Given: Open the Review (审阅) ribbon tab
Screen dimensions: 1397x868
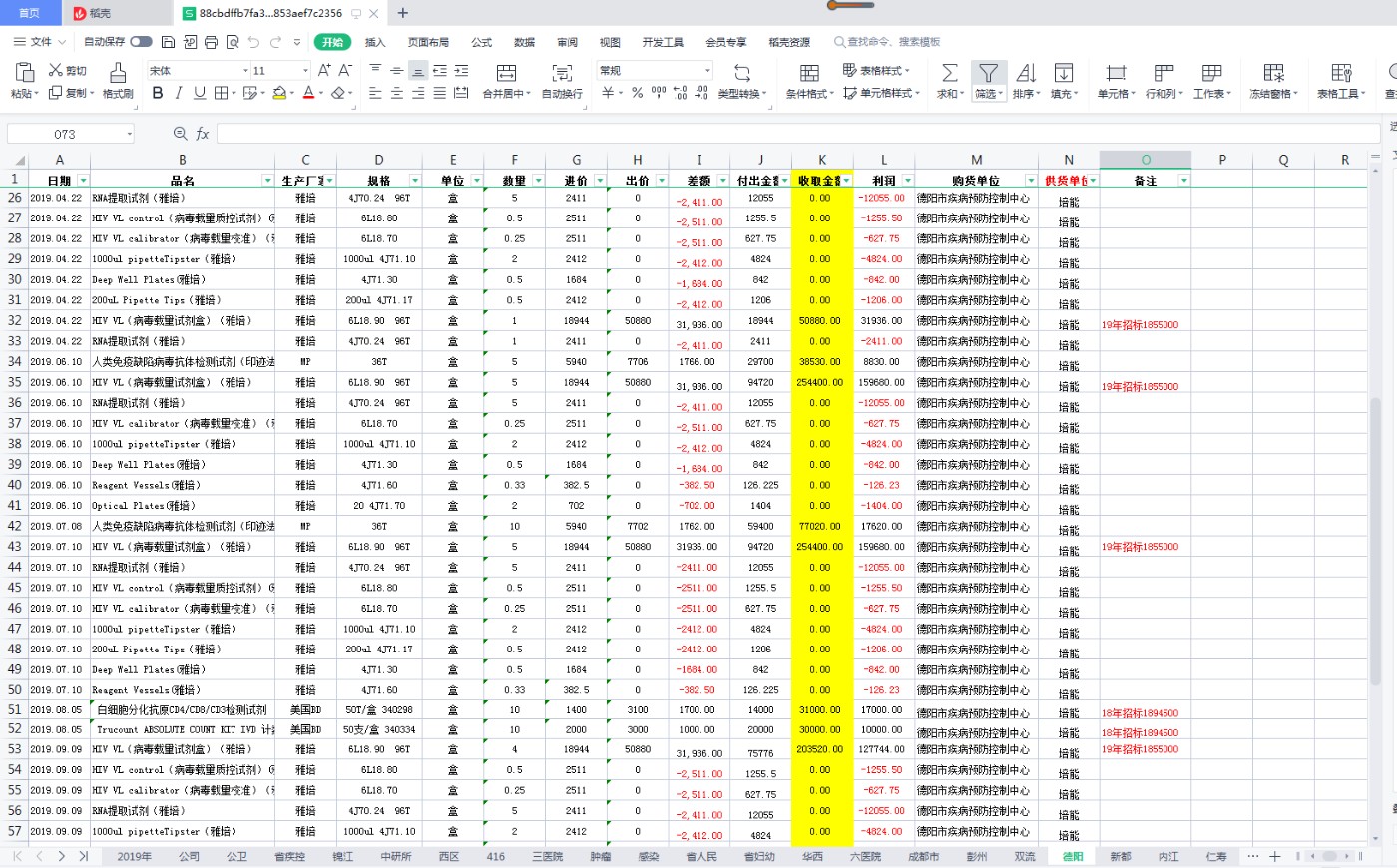Looking at the screenshot, I should click(x=567, y=42).
